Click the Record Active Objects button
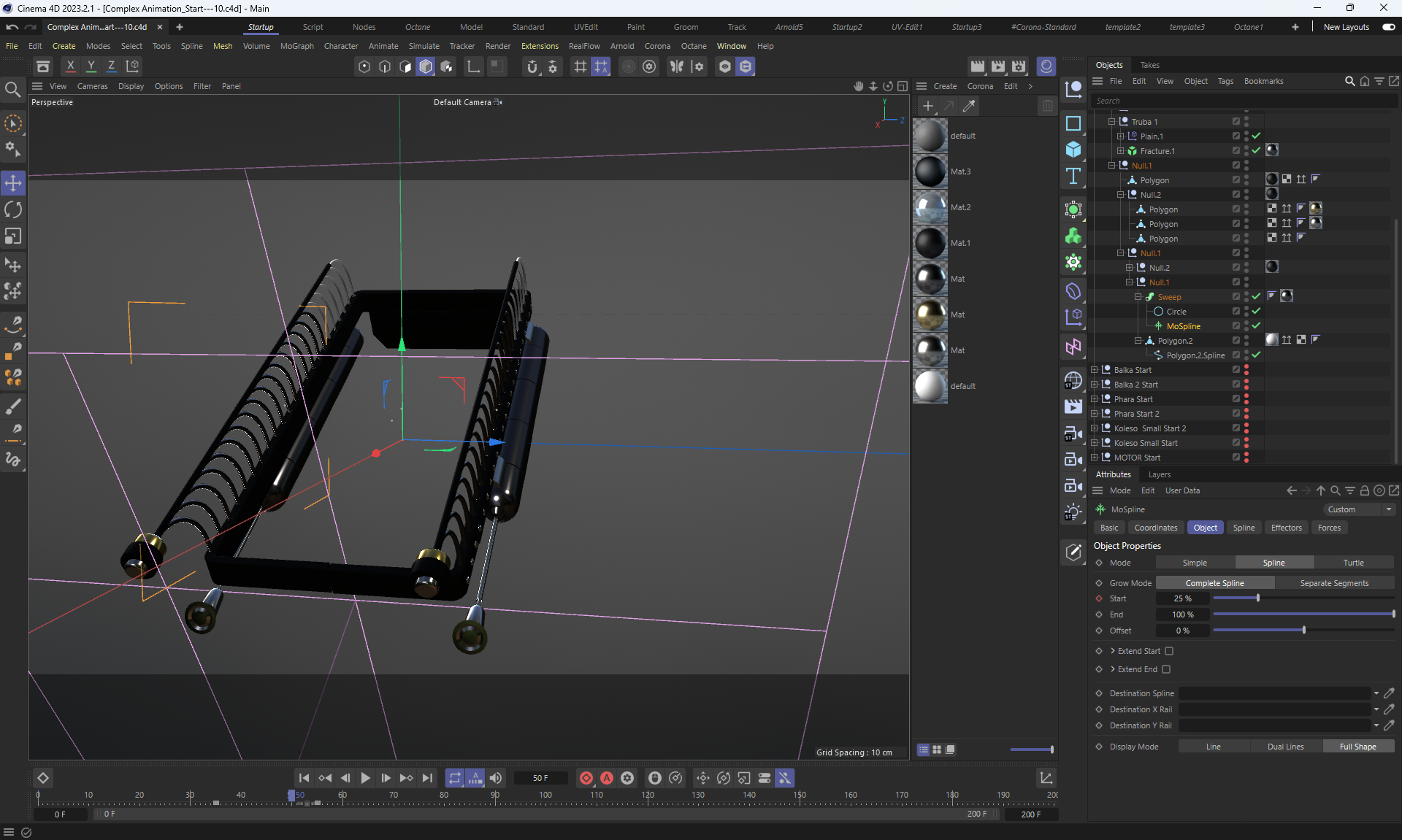The width and height of the screenshot is (1402, 840). pyautogui.click(x=586, y=778)
